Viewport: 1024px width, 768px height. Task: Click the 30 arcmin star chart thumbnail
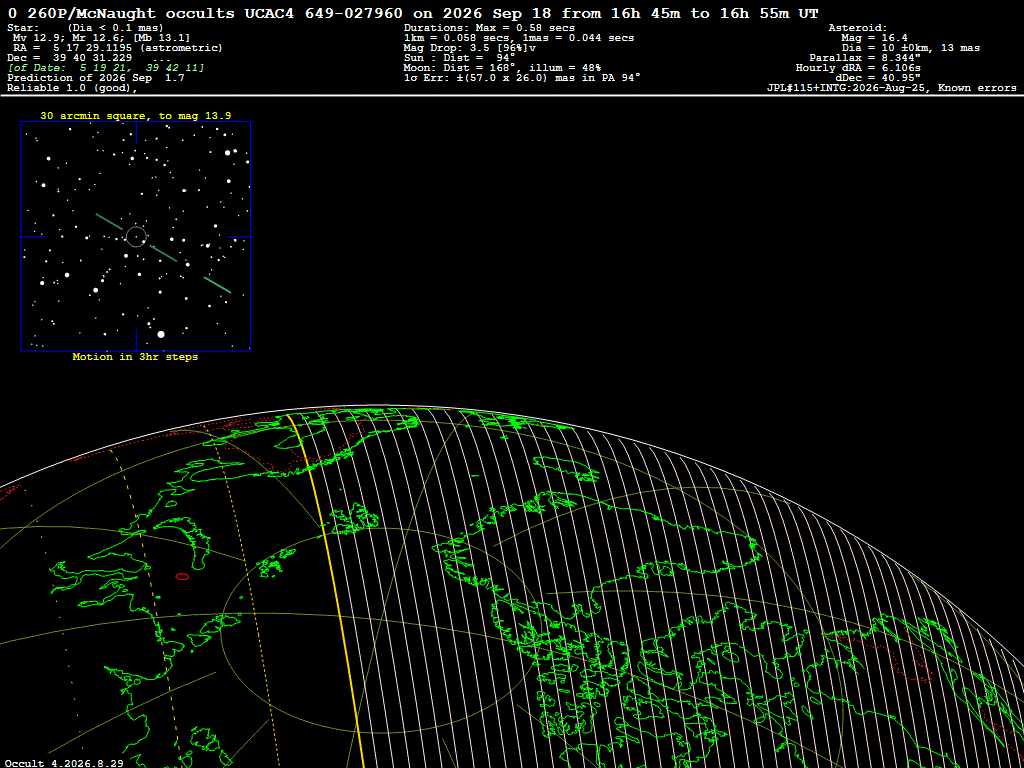tap(136, 236)
